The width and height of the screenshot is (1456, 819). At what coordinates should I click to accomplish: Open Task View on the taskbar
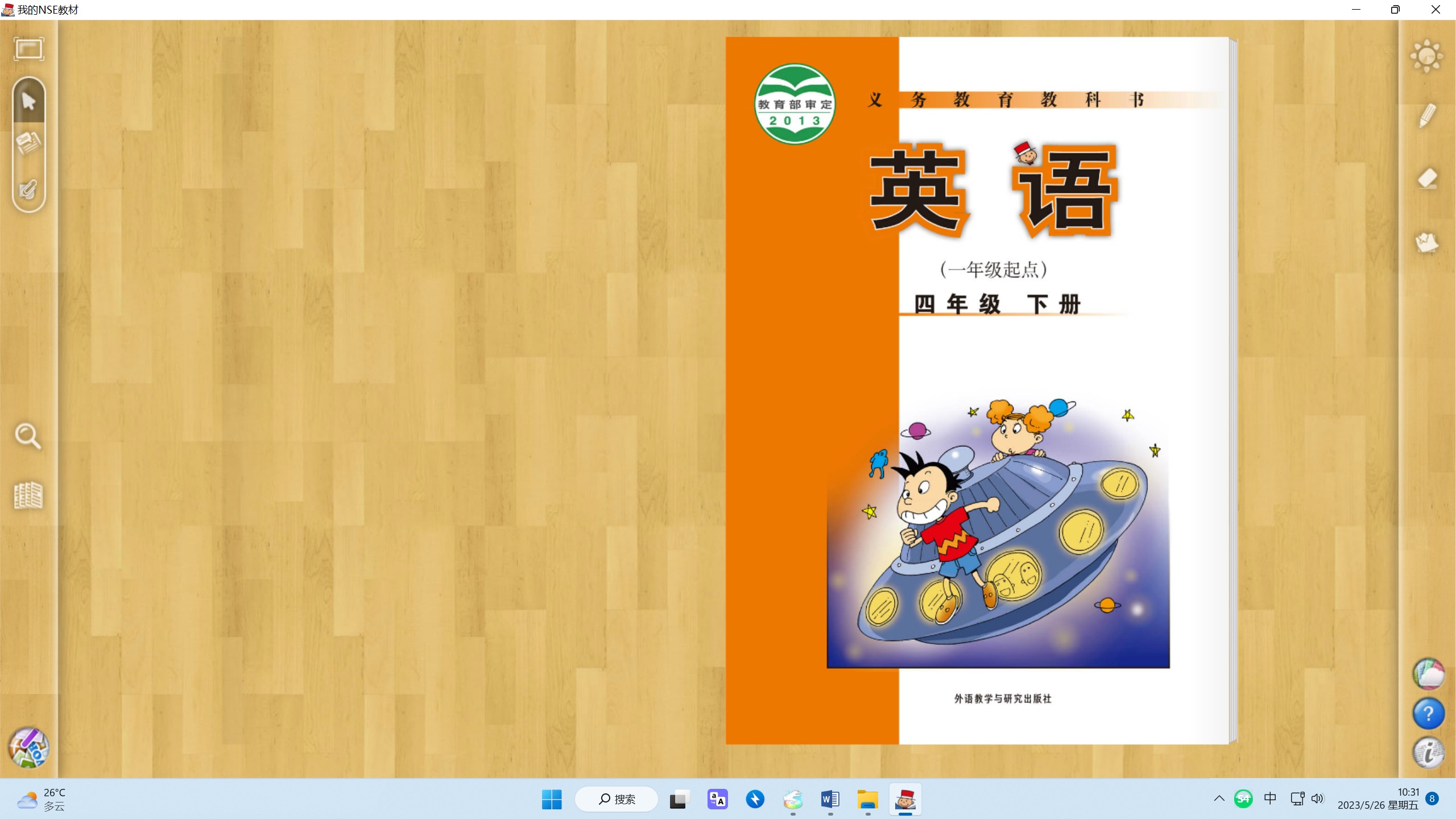coord(679,799)
